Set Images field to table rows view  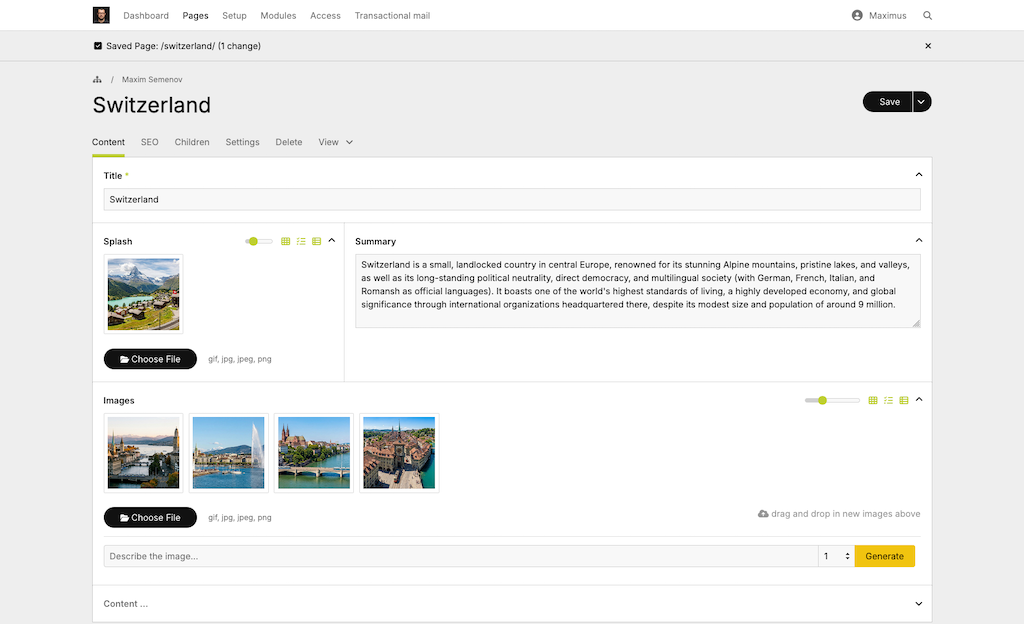tap(904, 400)
